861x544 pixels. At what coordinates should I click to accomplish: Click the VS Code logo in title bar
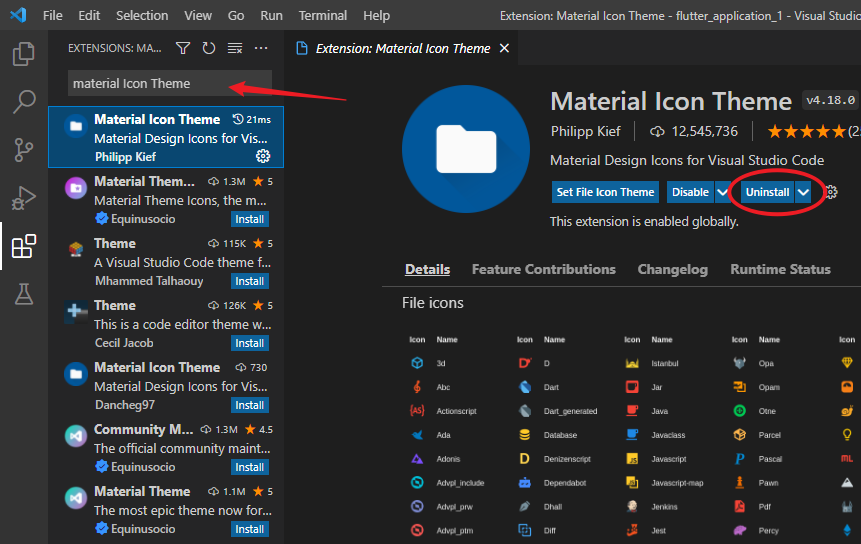[x=18, y=15]
